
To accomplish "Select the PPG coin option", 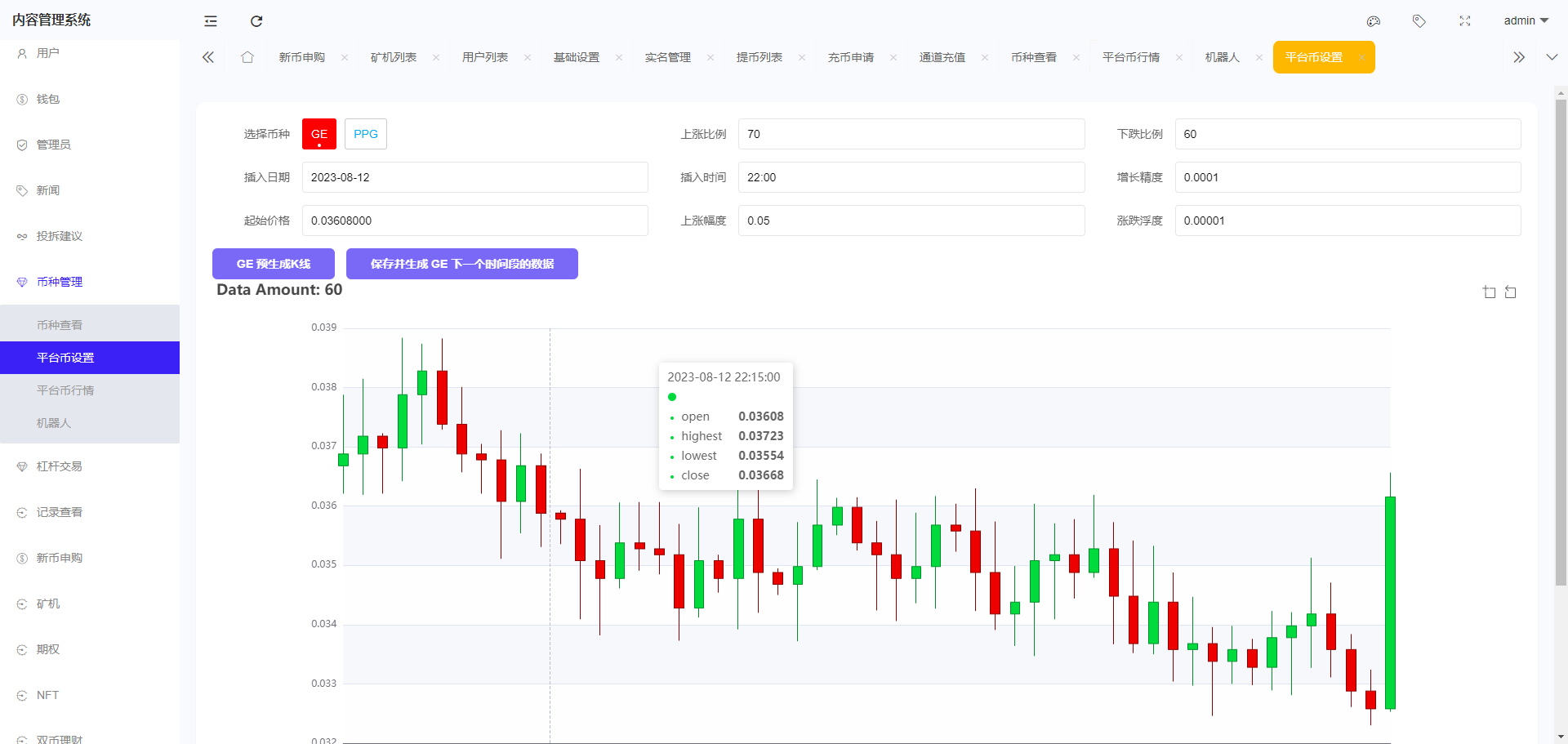I will (x=365, y=134).
